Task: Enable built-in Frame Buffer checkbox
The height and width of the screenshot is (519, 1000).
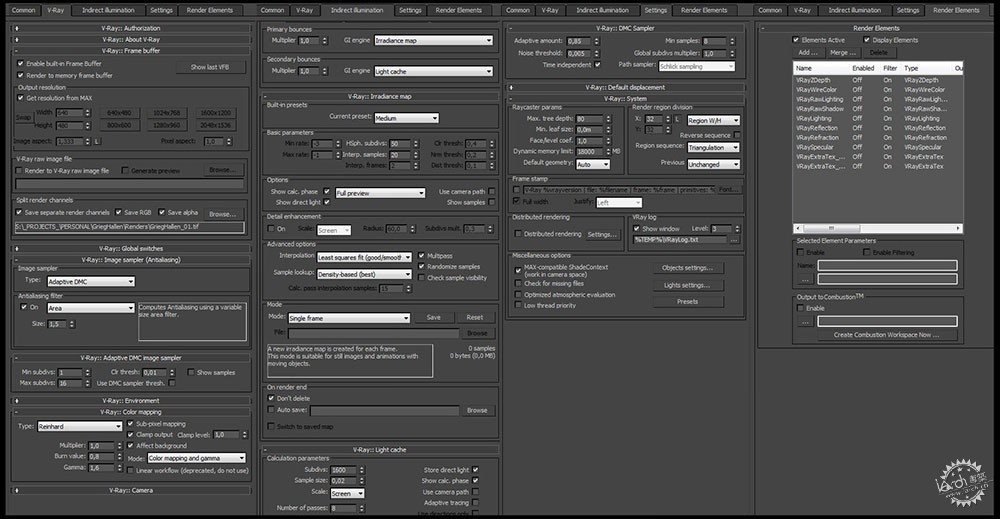Action: pos(20,64)
